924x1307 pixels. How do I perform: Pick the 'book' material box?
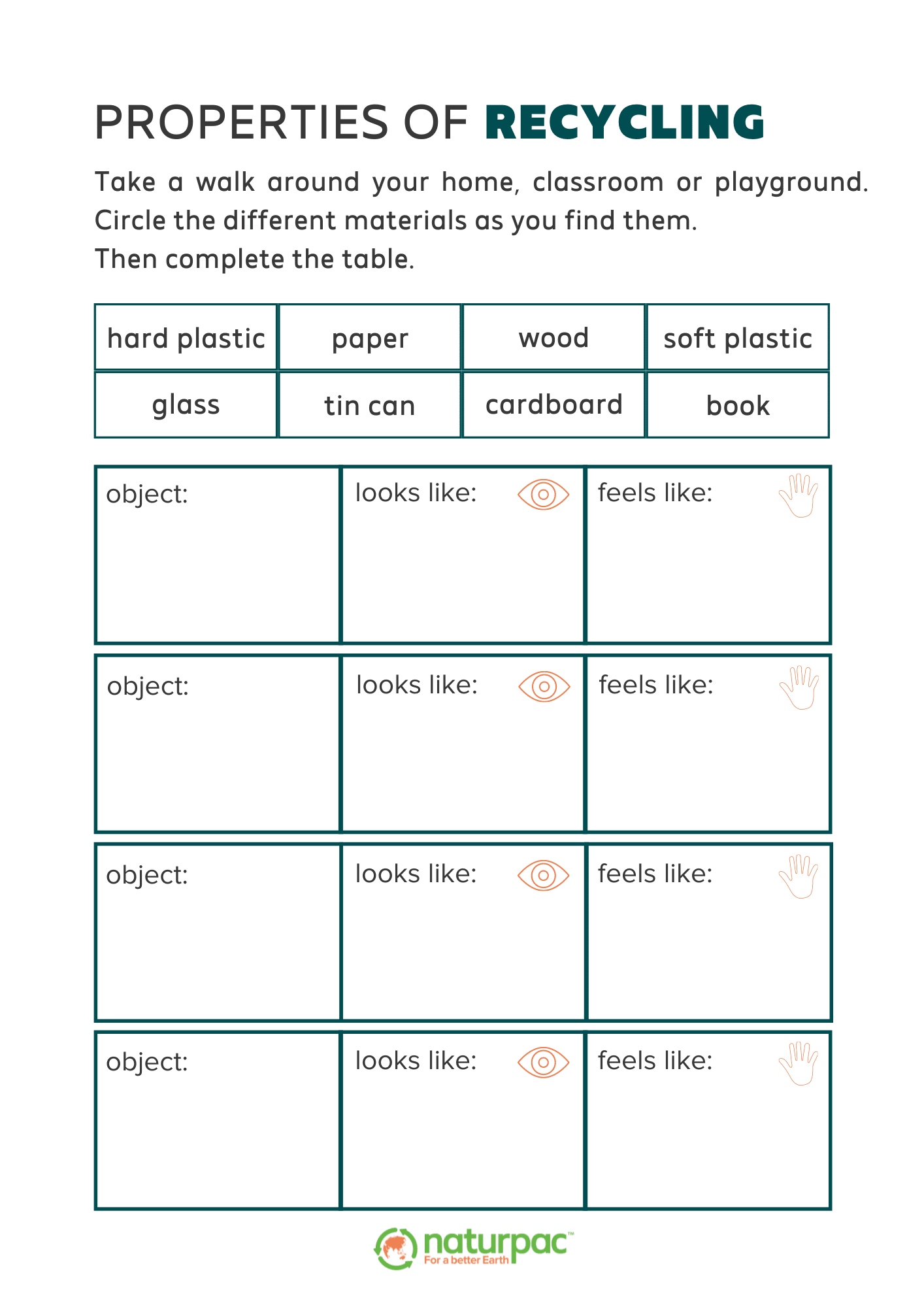click(x=738, y=405)
